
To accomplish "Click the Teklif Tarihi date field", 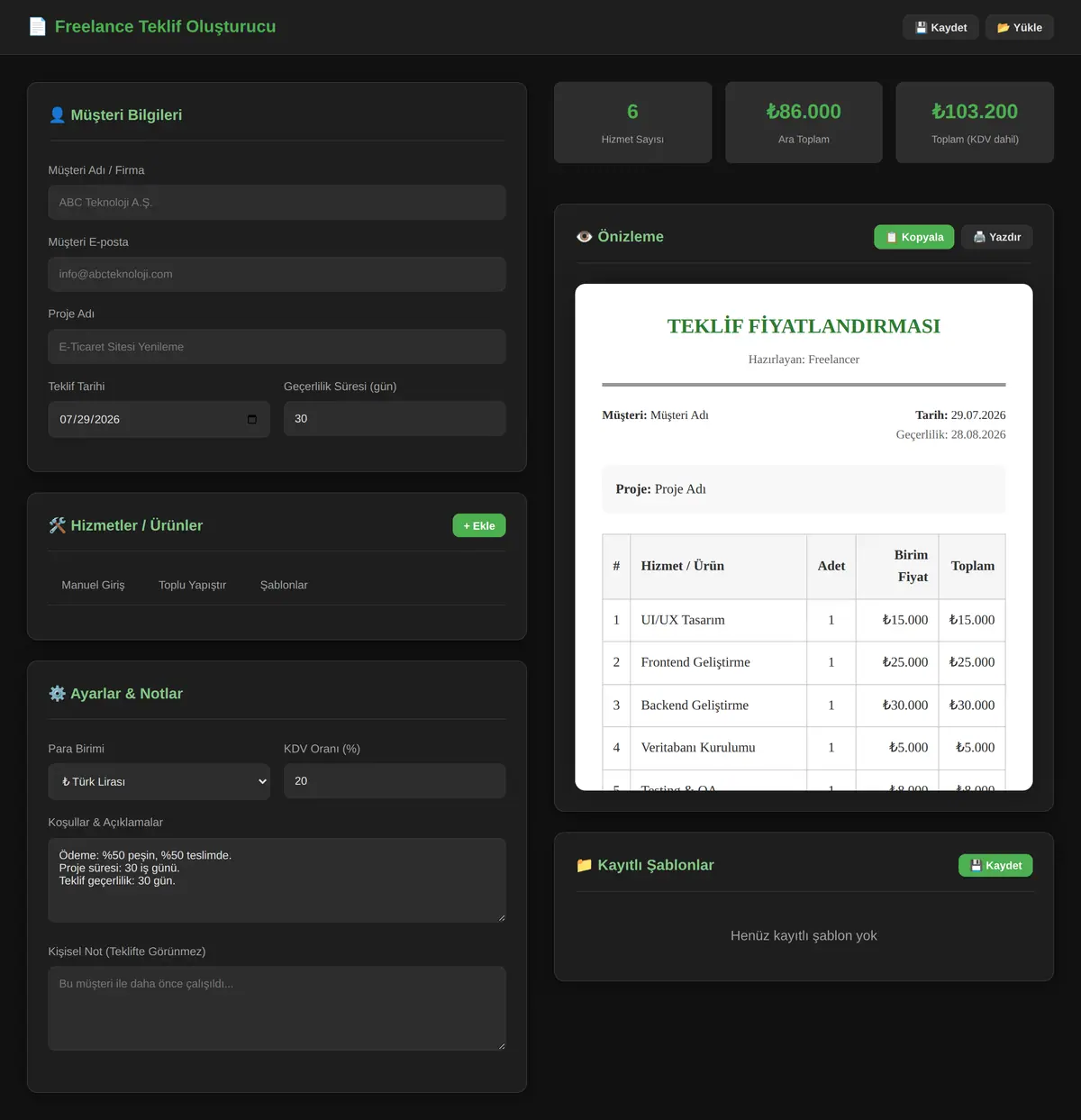I will [x=159, y=419].
